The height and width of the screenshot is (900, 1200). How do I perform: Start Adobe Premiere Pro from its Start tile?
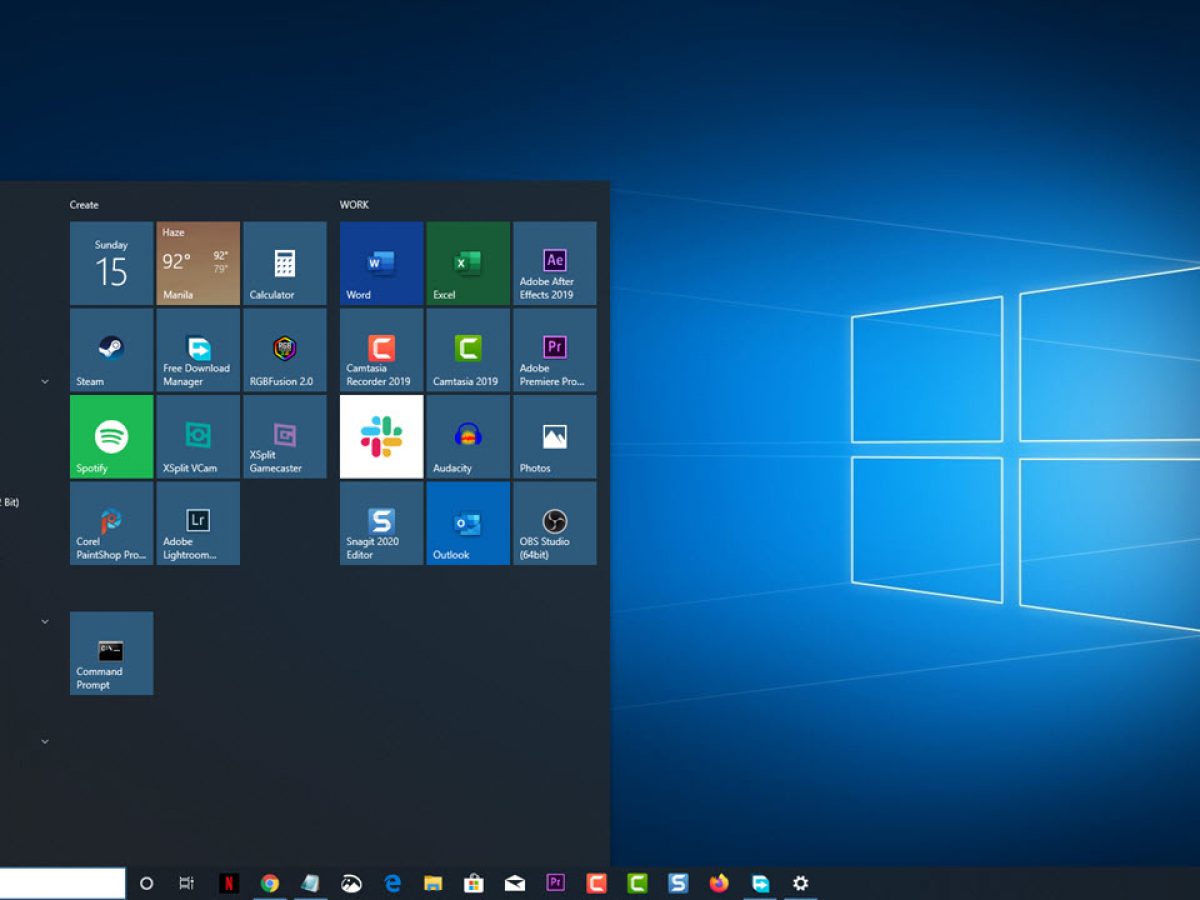click(555, 350)
